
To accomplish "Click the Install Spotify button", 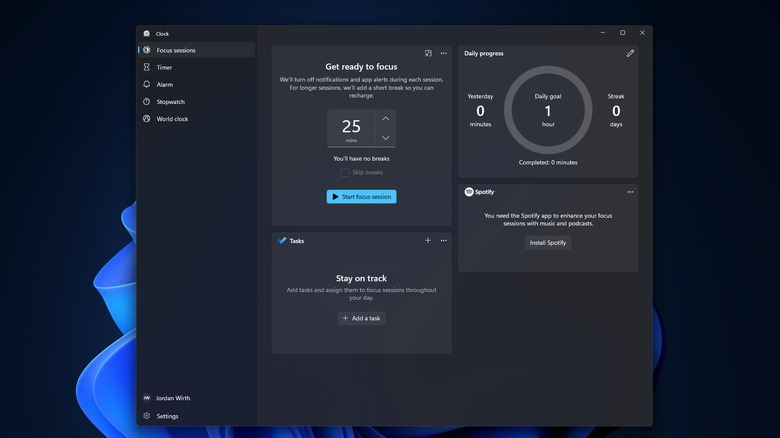I will tap(548, 243).
